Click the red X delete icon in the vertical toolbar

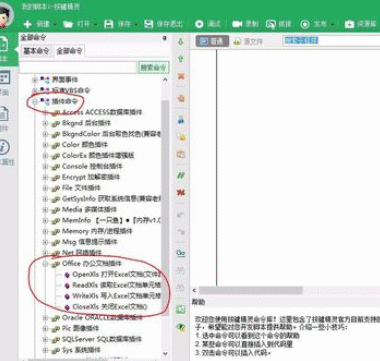[181, 76]
